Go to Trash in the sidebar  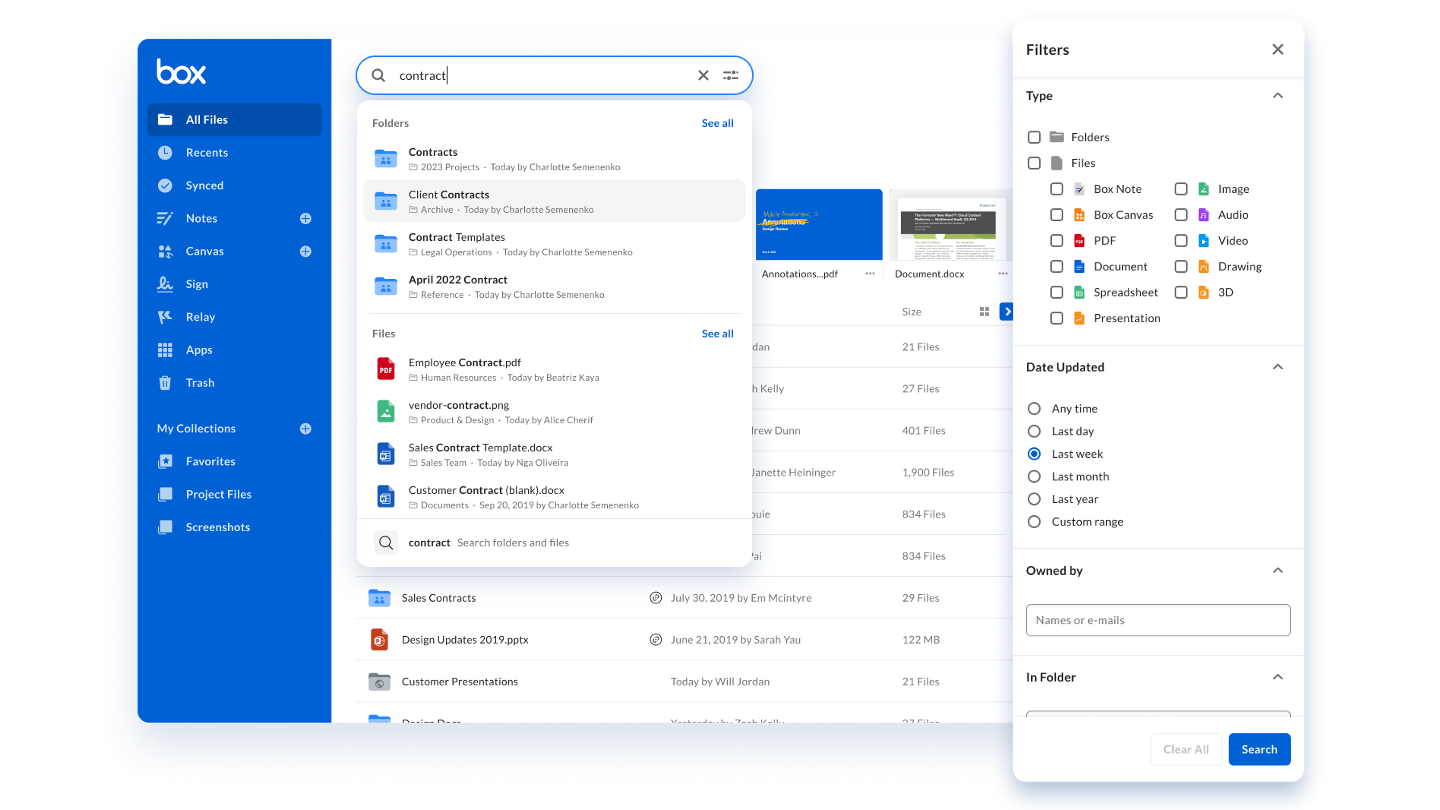[x=199, y=383]
